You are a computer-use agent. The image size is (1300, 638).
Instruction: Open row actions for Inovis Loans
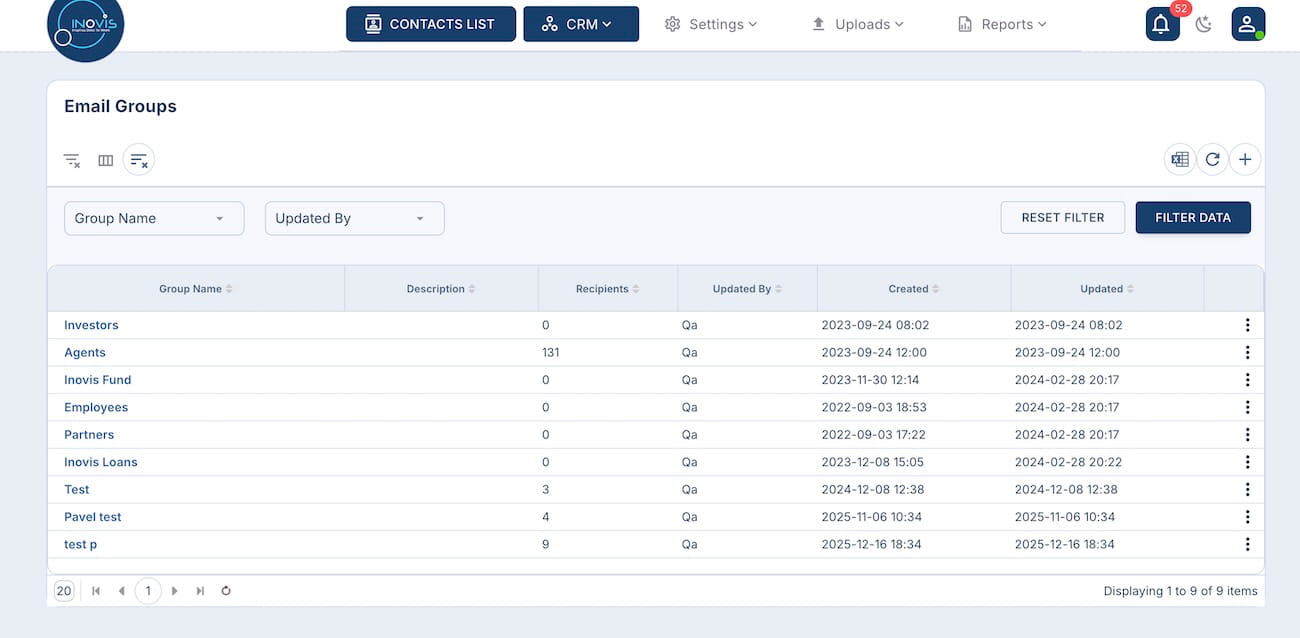pyautogui.click(x=1247, y=462)
